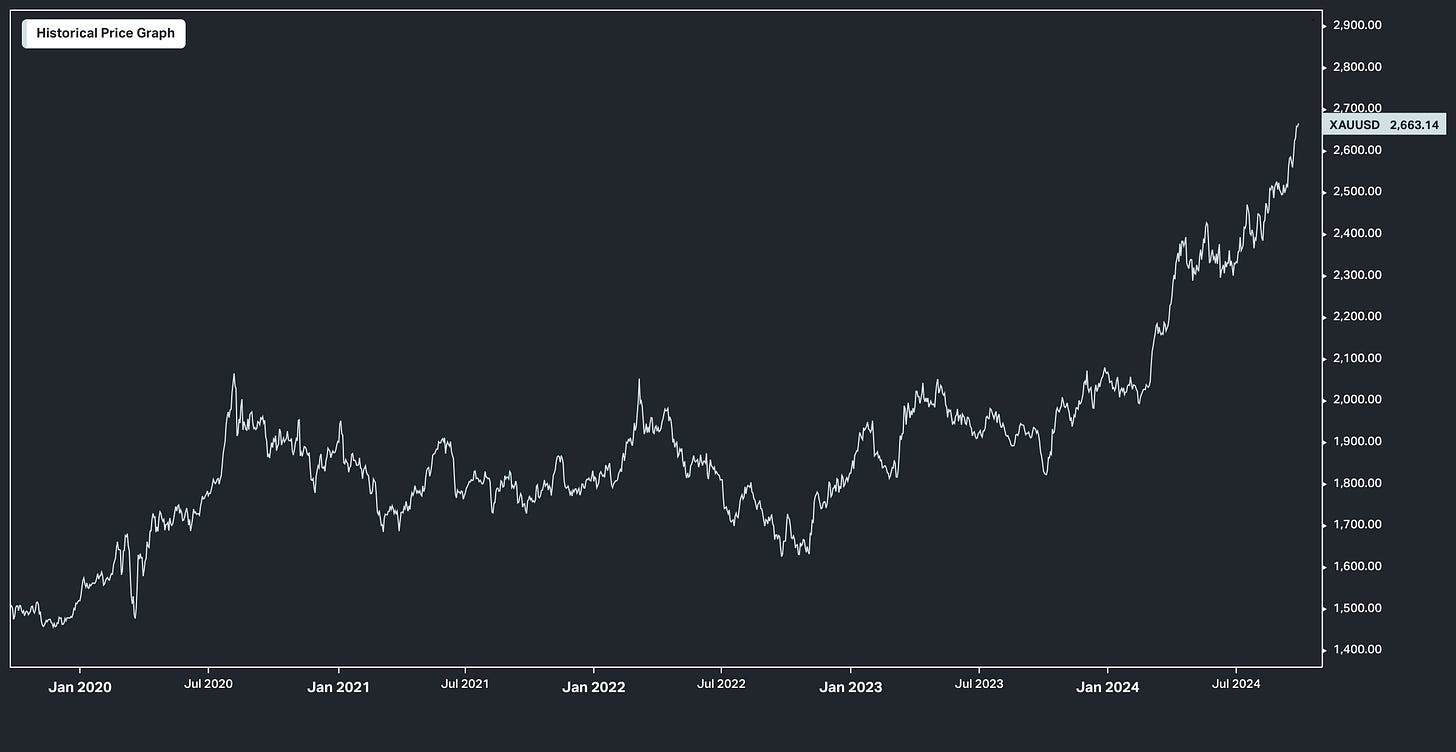The width and height of the screenshot is (1456, 752).
Task: Click the 2,600.00 price axis label
Action: click(x=1358, y=150)
